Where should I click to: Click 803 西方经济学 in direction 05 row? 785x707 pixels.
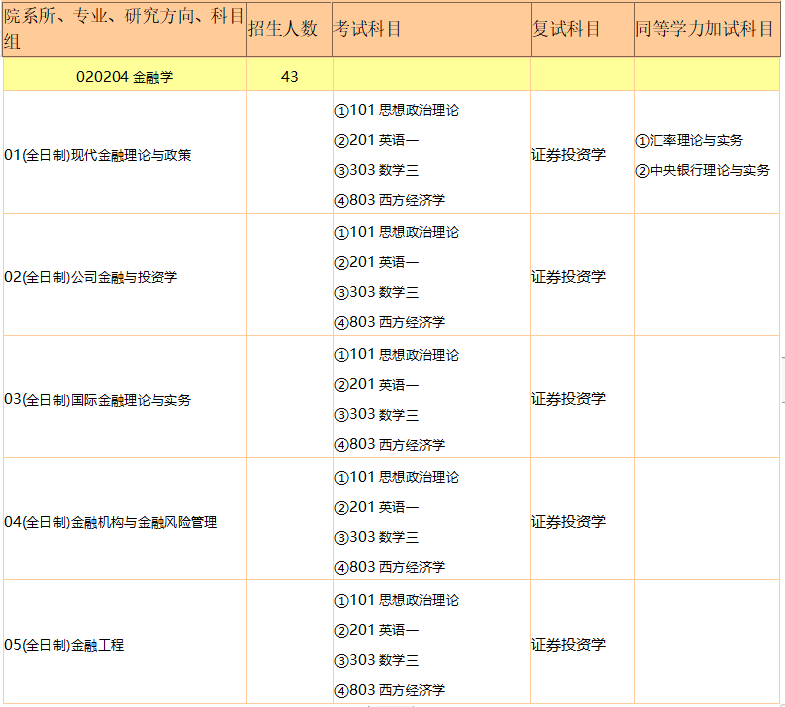(x=390, y=690)
